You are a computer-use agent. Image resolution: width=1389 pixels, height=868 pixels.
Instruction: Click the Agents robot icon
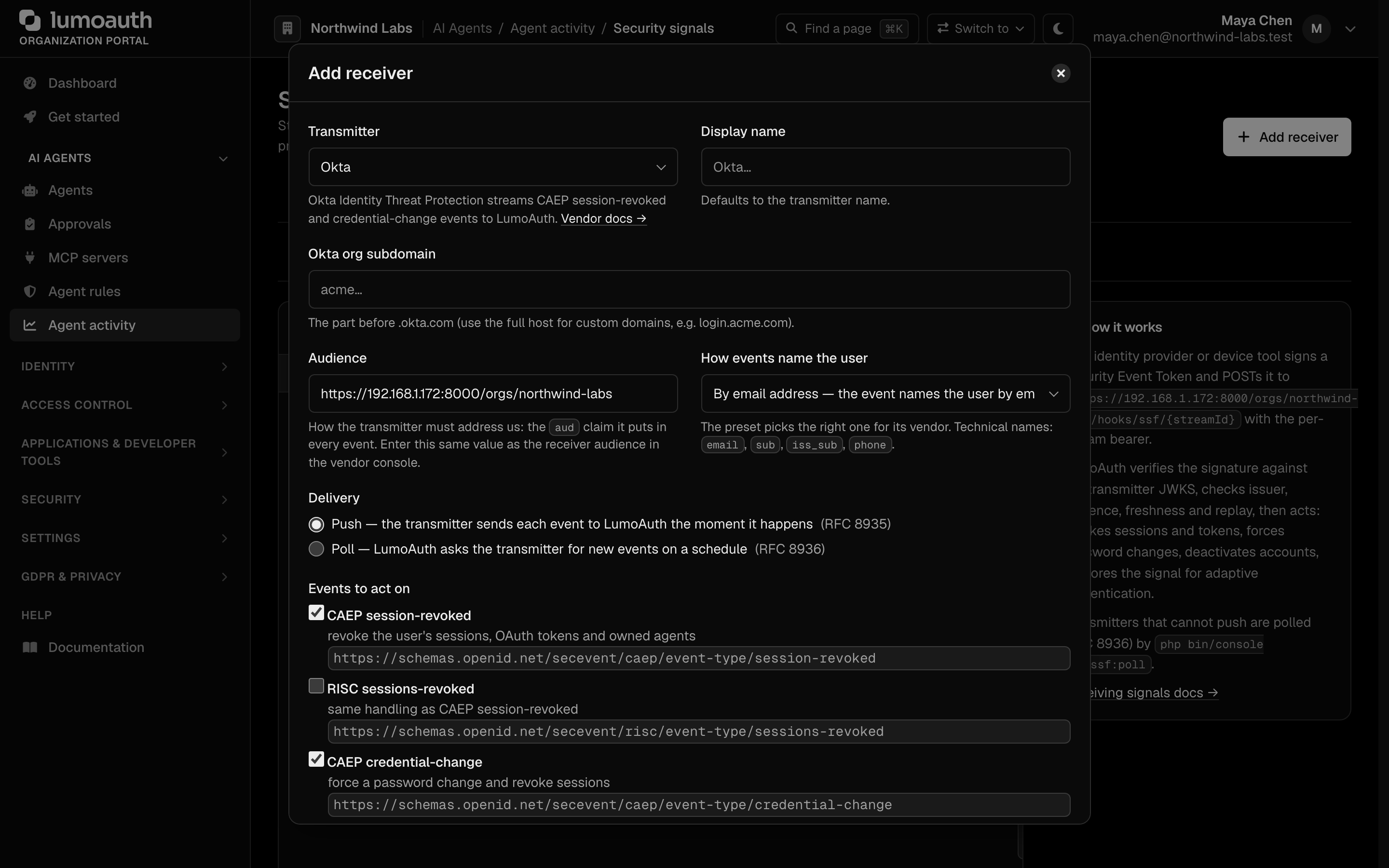pos(30,190)
